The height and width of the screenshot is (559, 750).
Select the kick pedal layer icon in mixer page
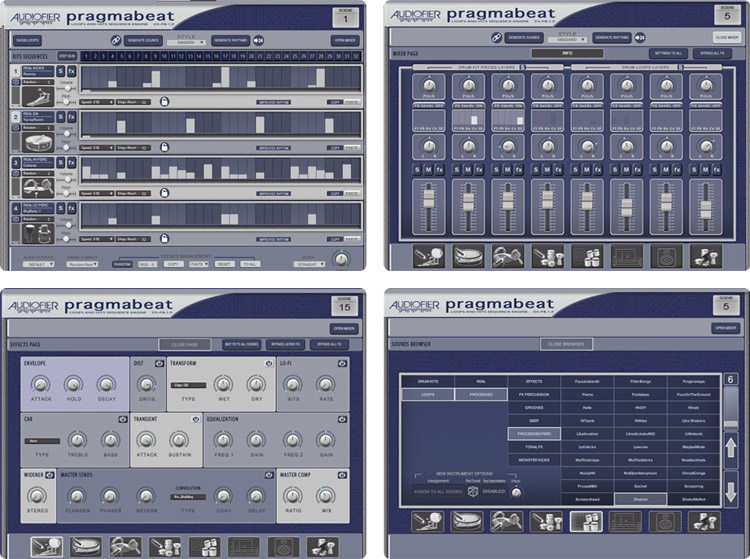[429, 256]
